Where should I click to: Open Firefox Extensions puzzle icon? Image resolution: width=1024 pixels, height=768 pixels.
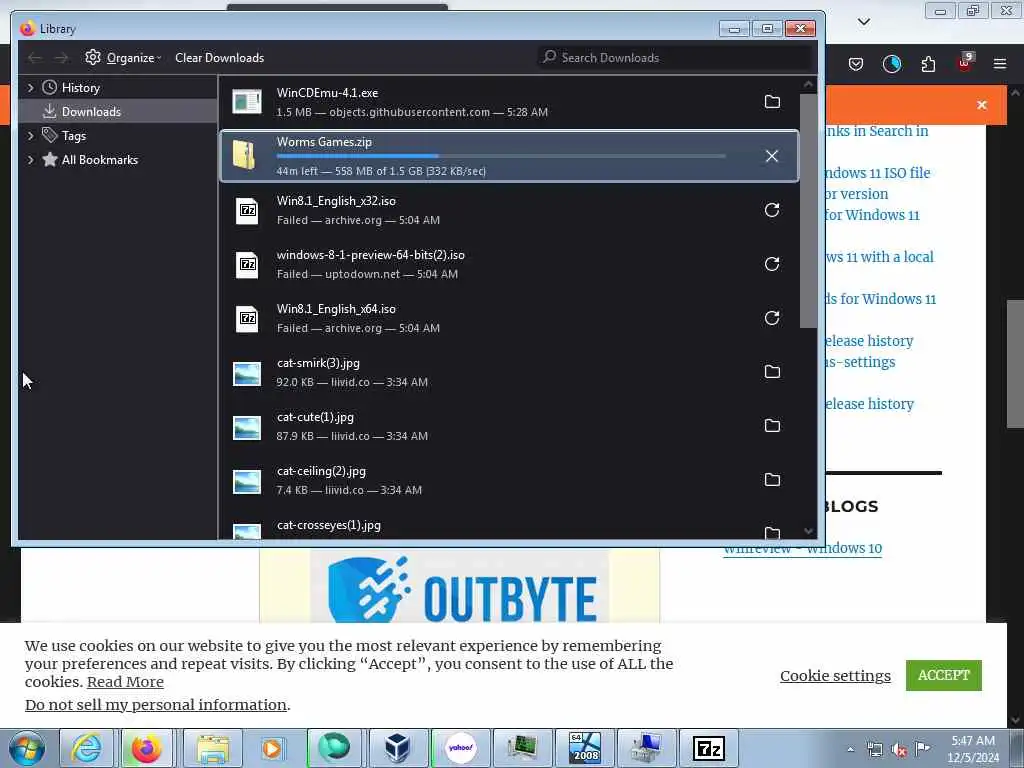928,64
